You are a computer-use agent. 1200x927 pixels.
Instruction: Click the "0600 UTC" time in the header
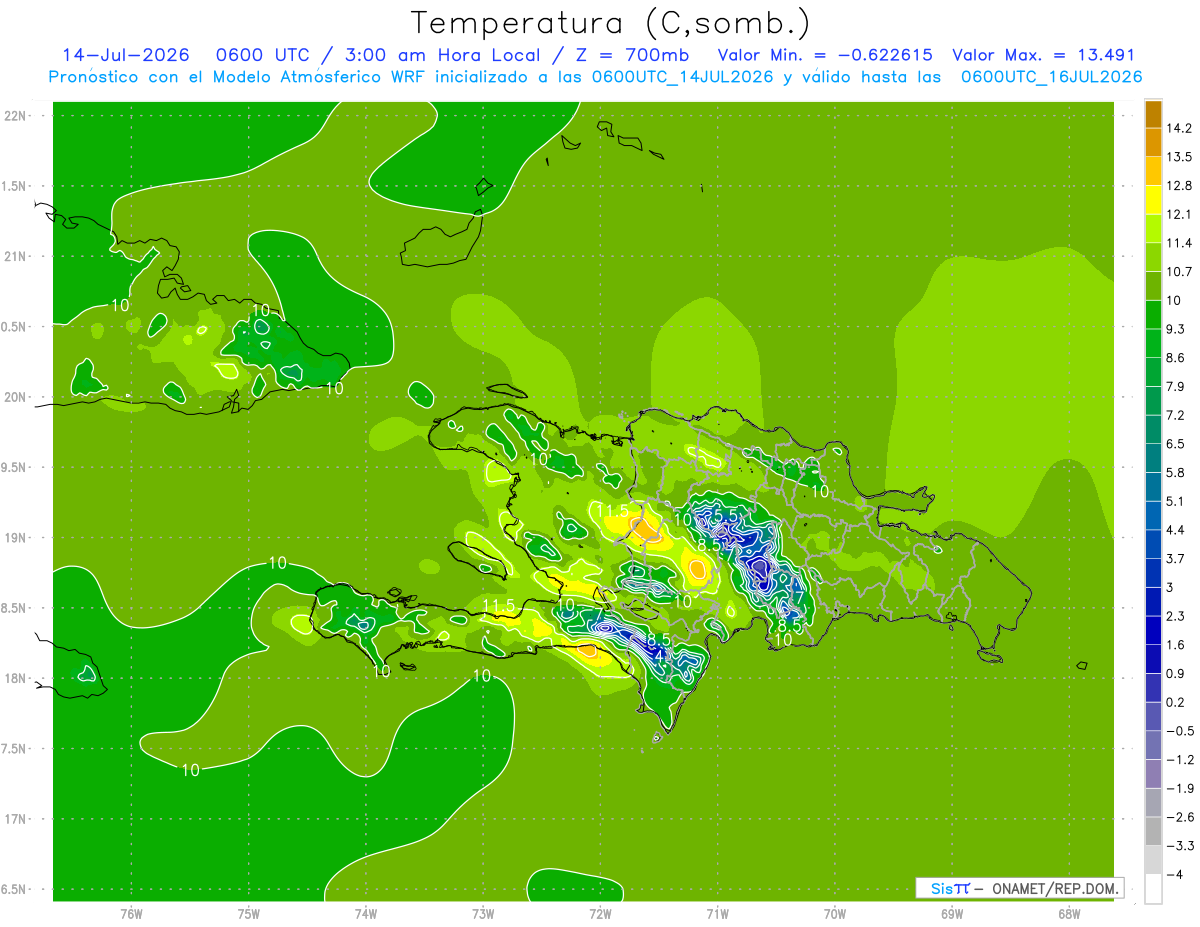[x=263, y=55]
